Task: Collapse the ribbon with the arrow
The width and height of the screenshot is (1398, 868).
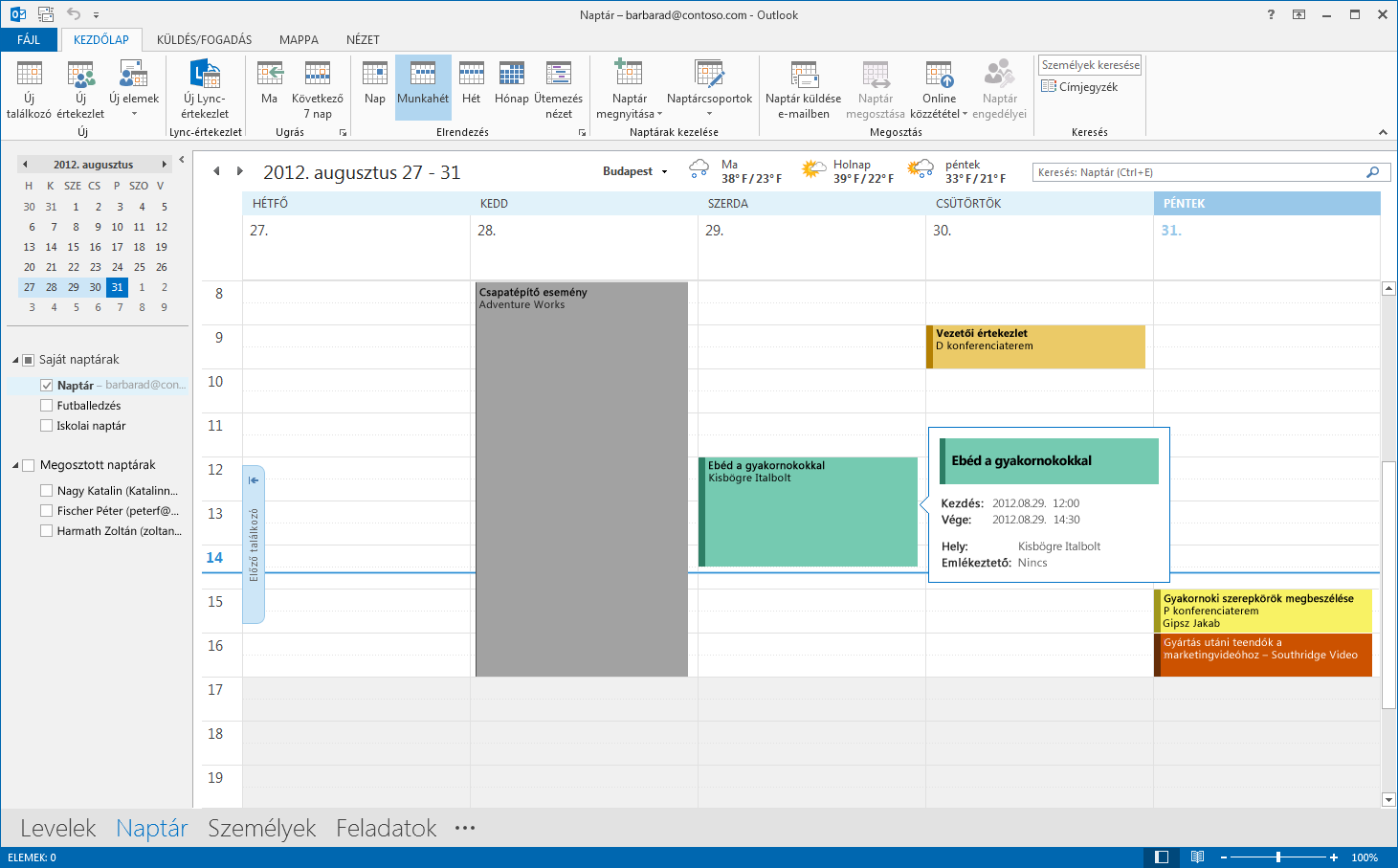Action: pyautogui.click(x=1383, y=132)
